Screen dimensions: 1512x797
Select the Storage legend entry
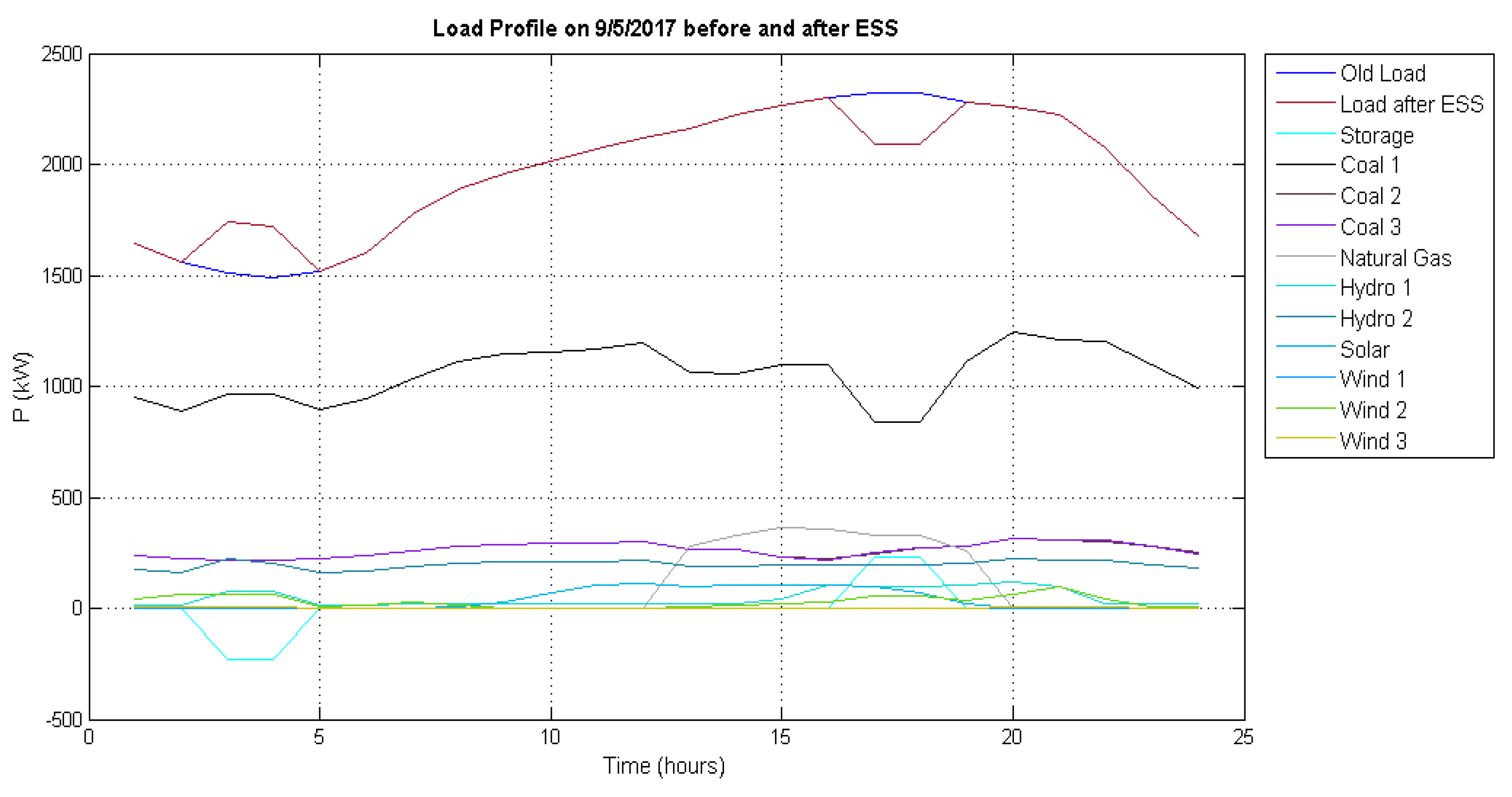1377,136
